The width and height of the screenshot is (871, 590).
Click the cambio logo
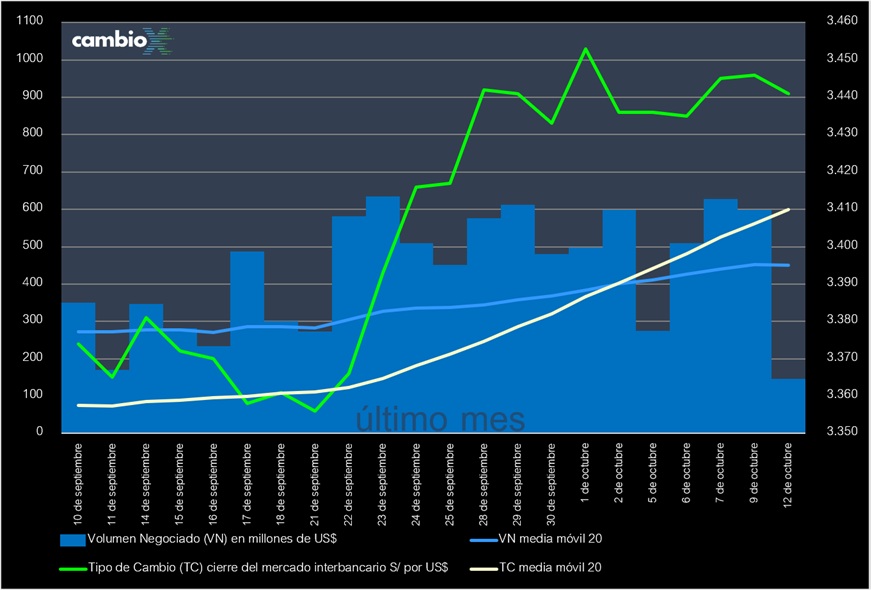[x=122, y=41]
